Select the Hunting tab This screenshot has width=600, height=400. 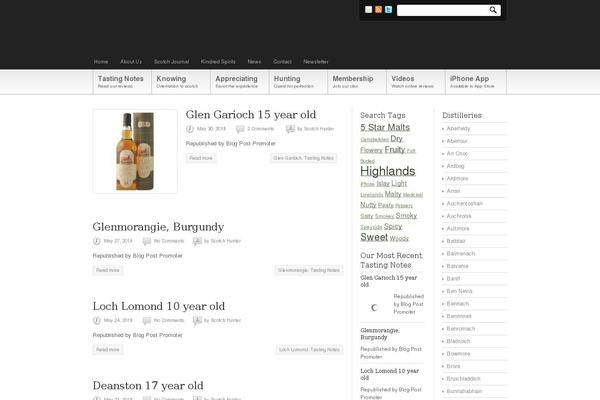point(298,82)
